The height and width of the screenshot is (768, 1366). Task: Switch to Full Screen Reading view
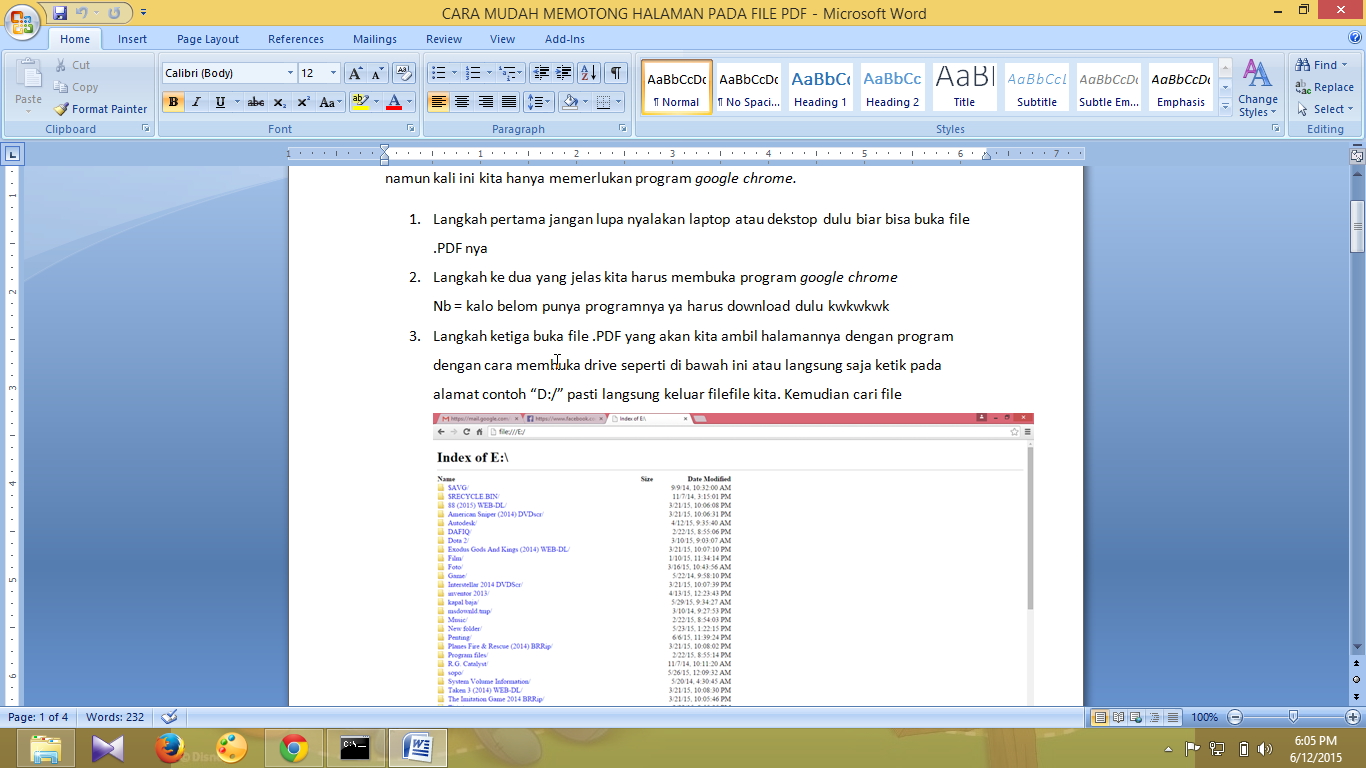pyautogui.click(x=1118, y=717)
